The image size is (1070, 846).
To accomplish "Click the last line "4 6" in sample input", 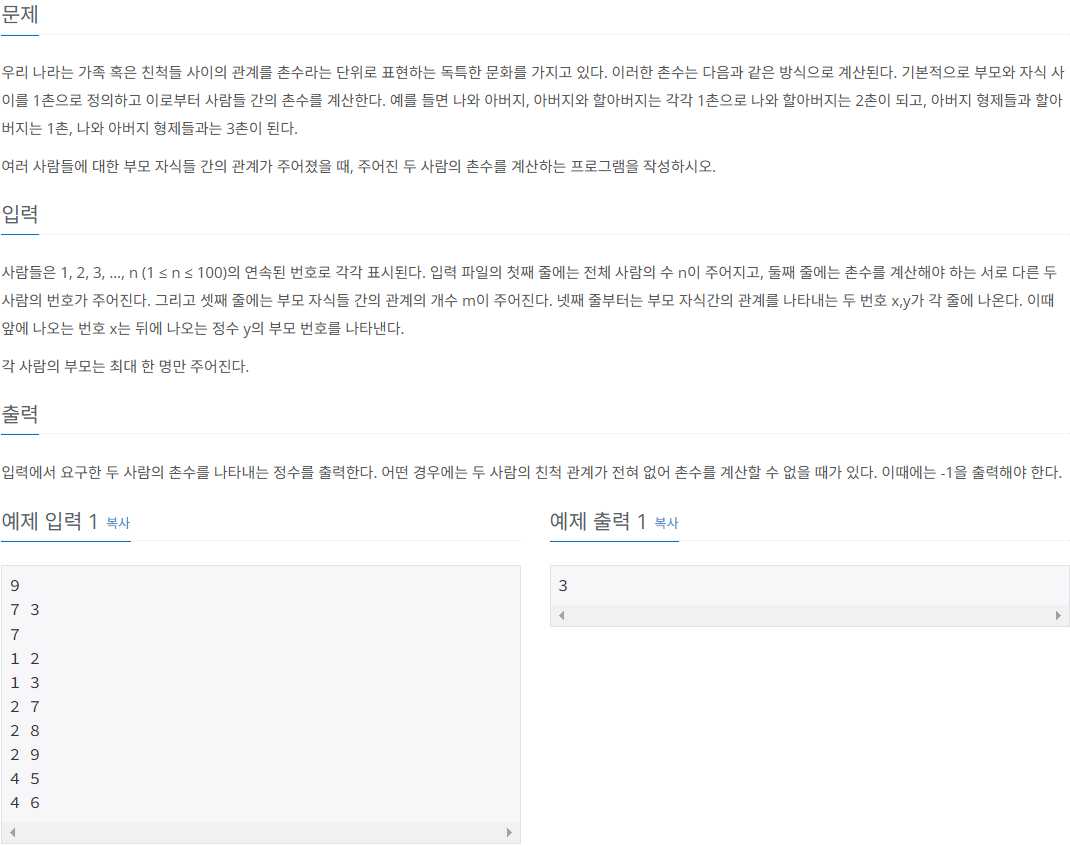I will pos(25,803).
